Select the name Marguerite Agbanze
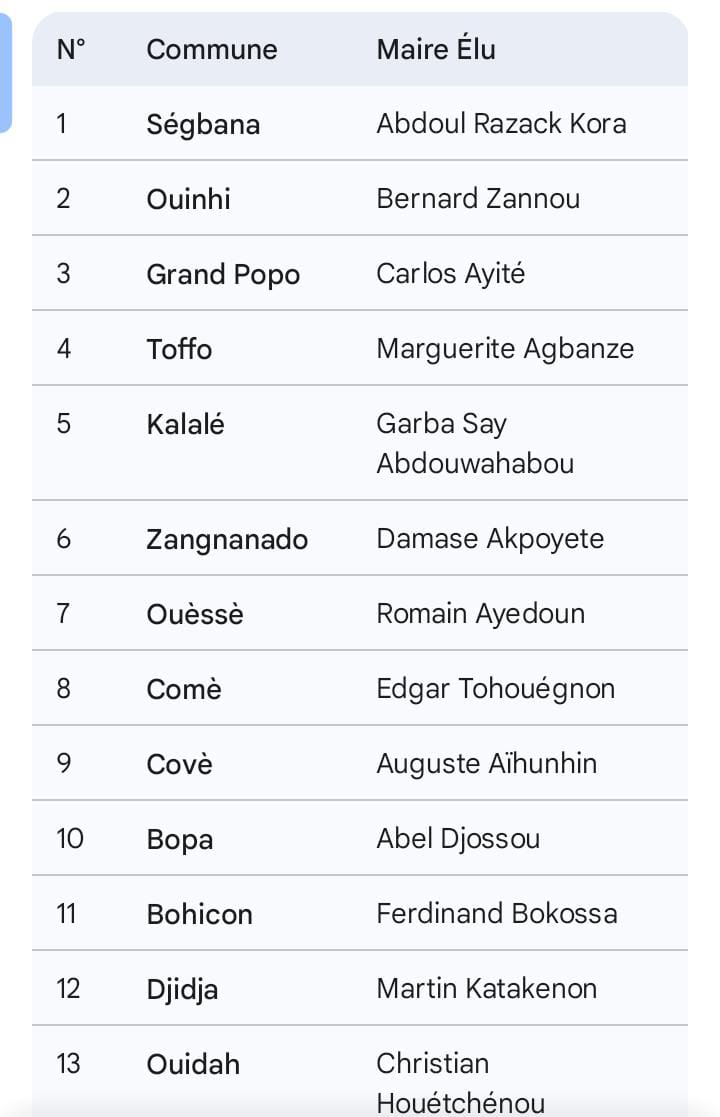The image size is (720, 1117). coord(505,348)
